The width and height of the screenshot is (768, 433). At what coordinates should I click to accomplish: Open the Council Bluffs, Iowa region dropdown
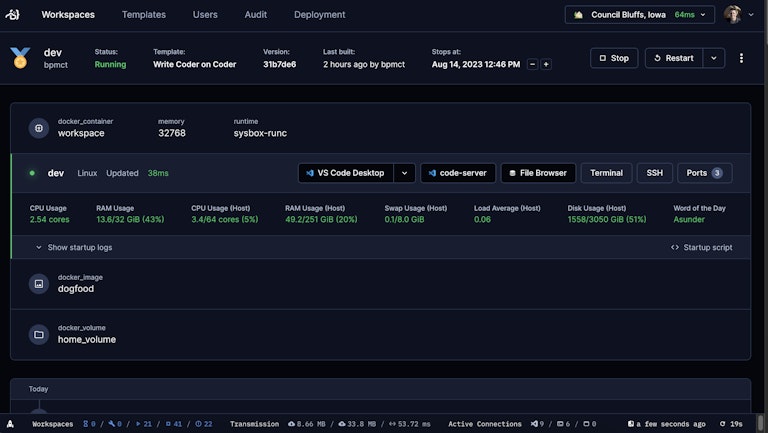(639, 15)
